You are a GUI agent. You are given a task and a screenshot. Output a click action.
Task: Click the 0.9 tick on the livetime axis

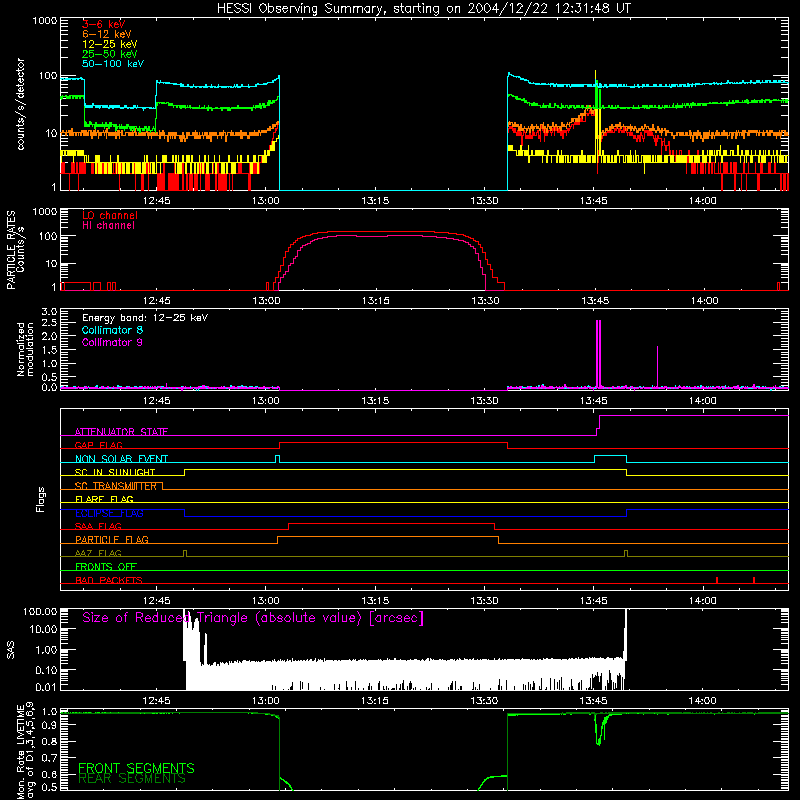pyautogui.click(x=49, y=726)
